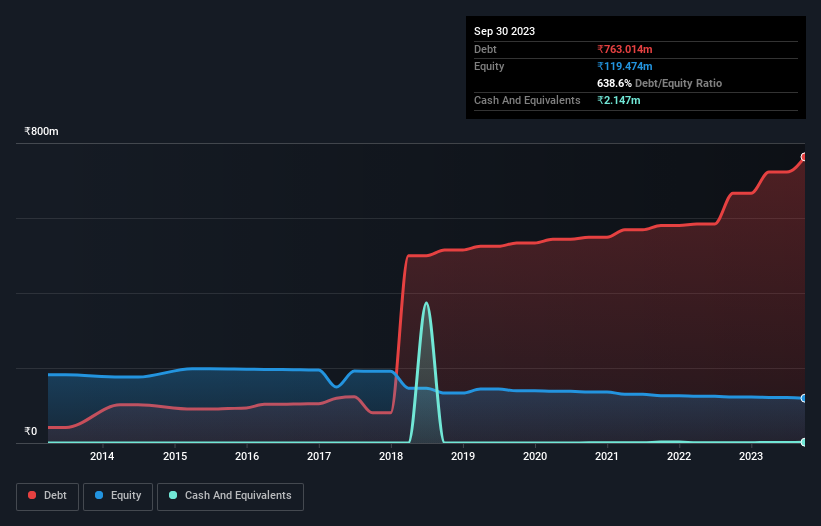This screenshot has height=526, width=821.
Task: Click the Debt row label in tooltip
Action: tap(485, 49)
